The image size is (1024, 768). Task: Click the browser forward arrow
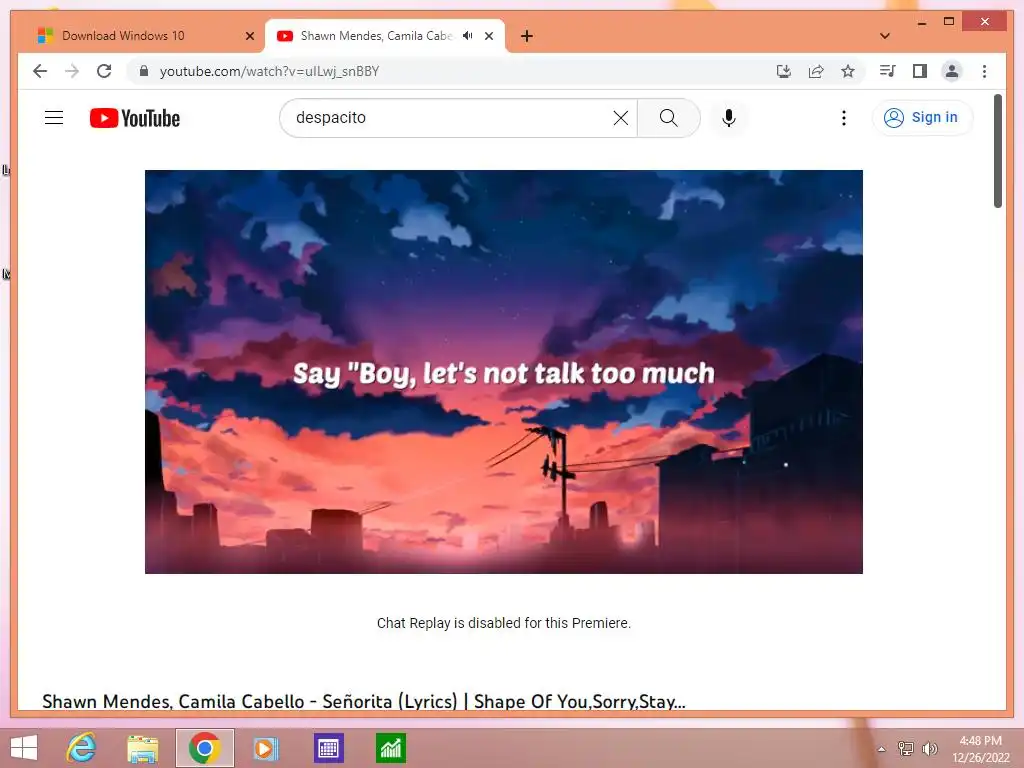click(72, 71)
